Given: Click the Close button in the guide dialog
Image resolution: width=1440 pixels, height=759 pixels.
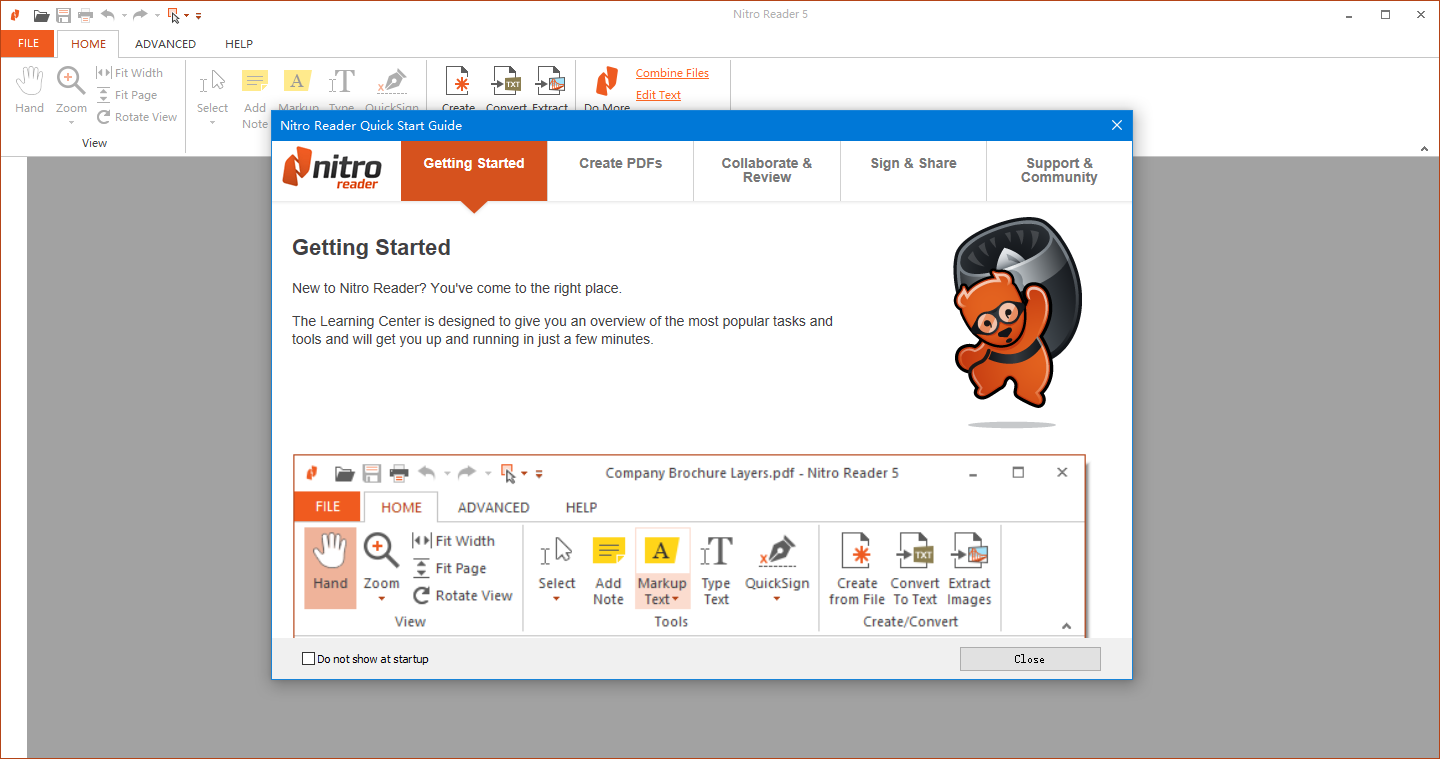Looking at the screenshot, I should 1030,659.
